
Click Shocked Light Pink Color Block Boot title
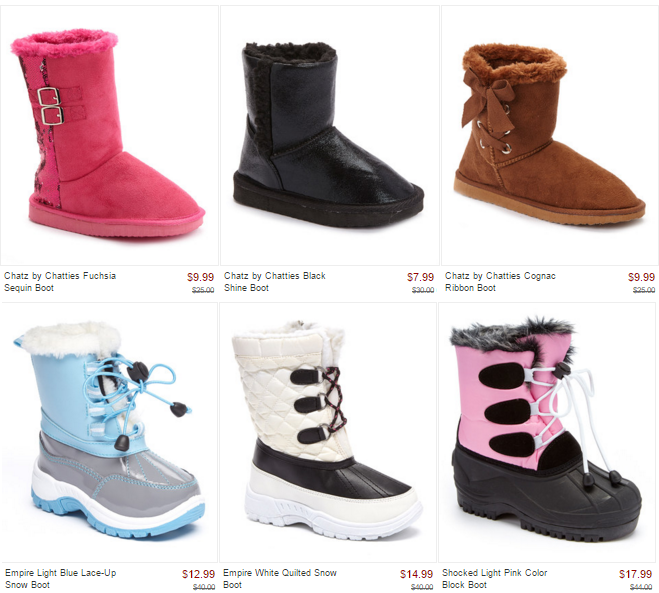[x=495, y=579]
